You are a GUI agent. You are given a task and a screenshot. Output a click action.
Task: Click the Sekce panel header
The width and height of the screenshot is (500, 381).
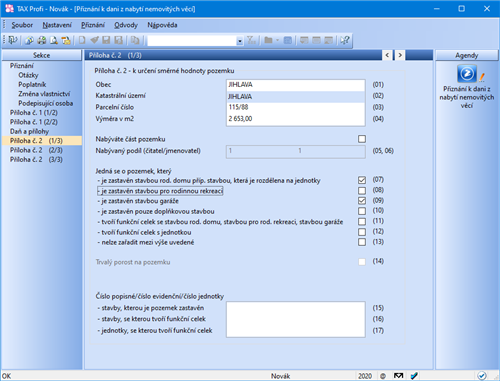pyautogui.click(x=42, y=55)
